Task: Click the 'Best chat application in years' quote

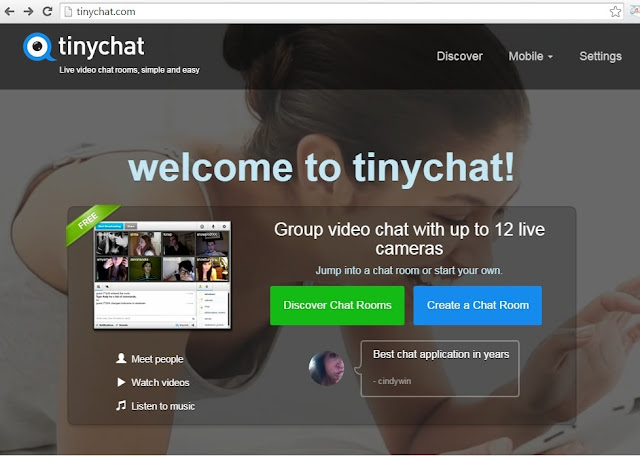Action: click(x=441, y=354)
